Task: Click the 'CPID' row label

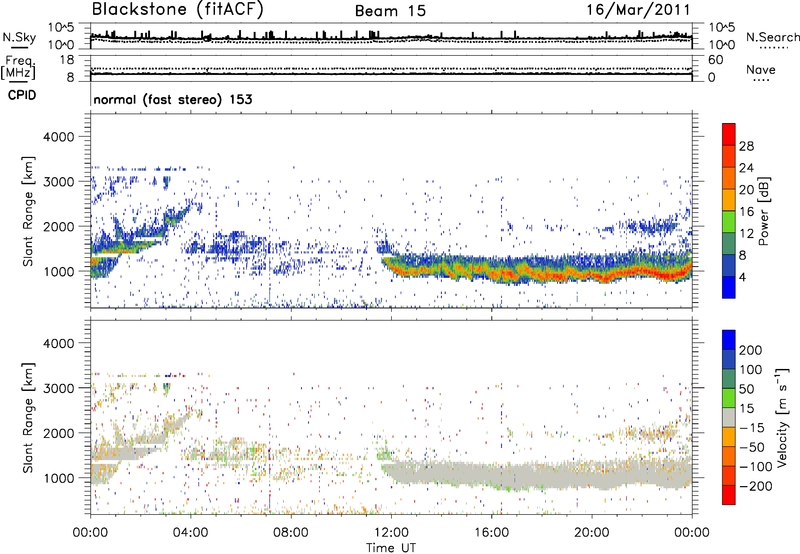Action: pos(22,95)
